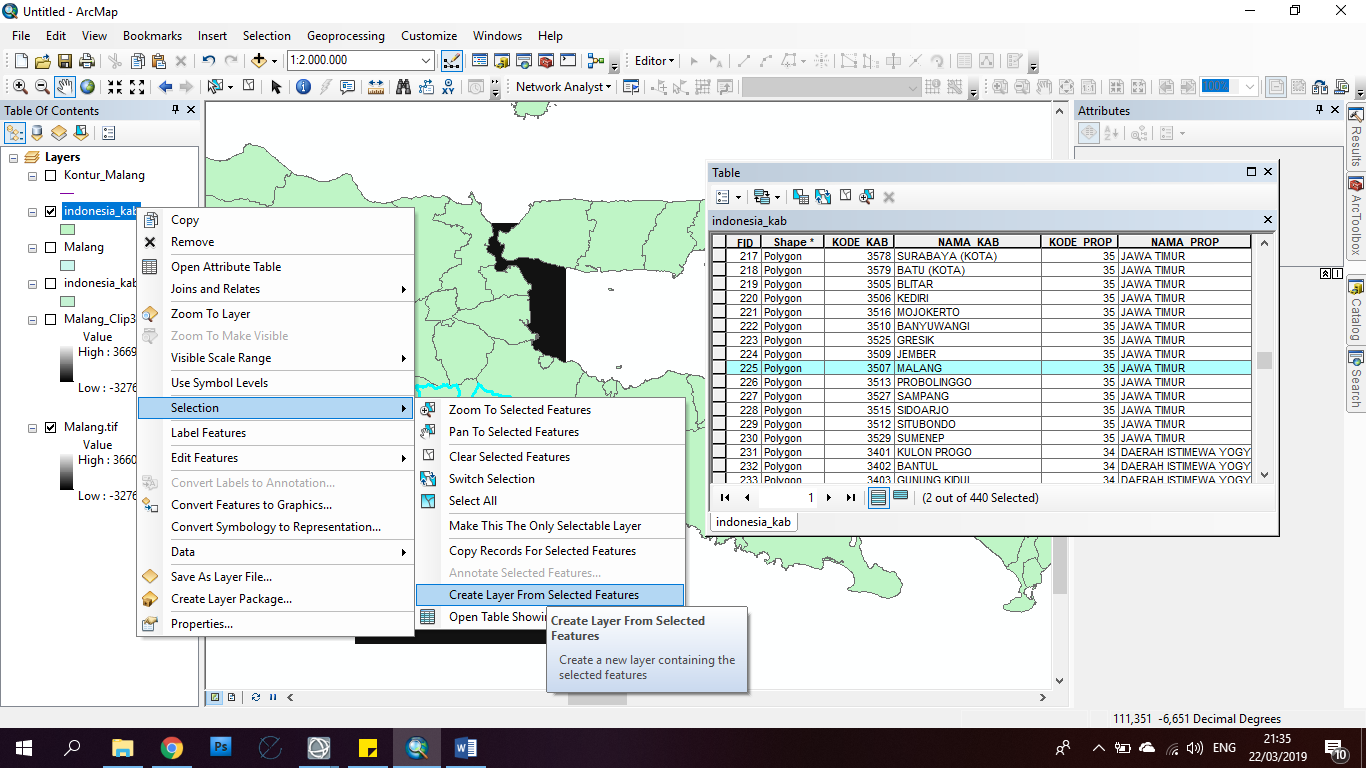Open the ArcToolbox window icon
Image resolution: width=1366 pixels, height=768 pixels.
coord(1357,186)
